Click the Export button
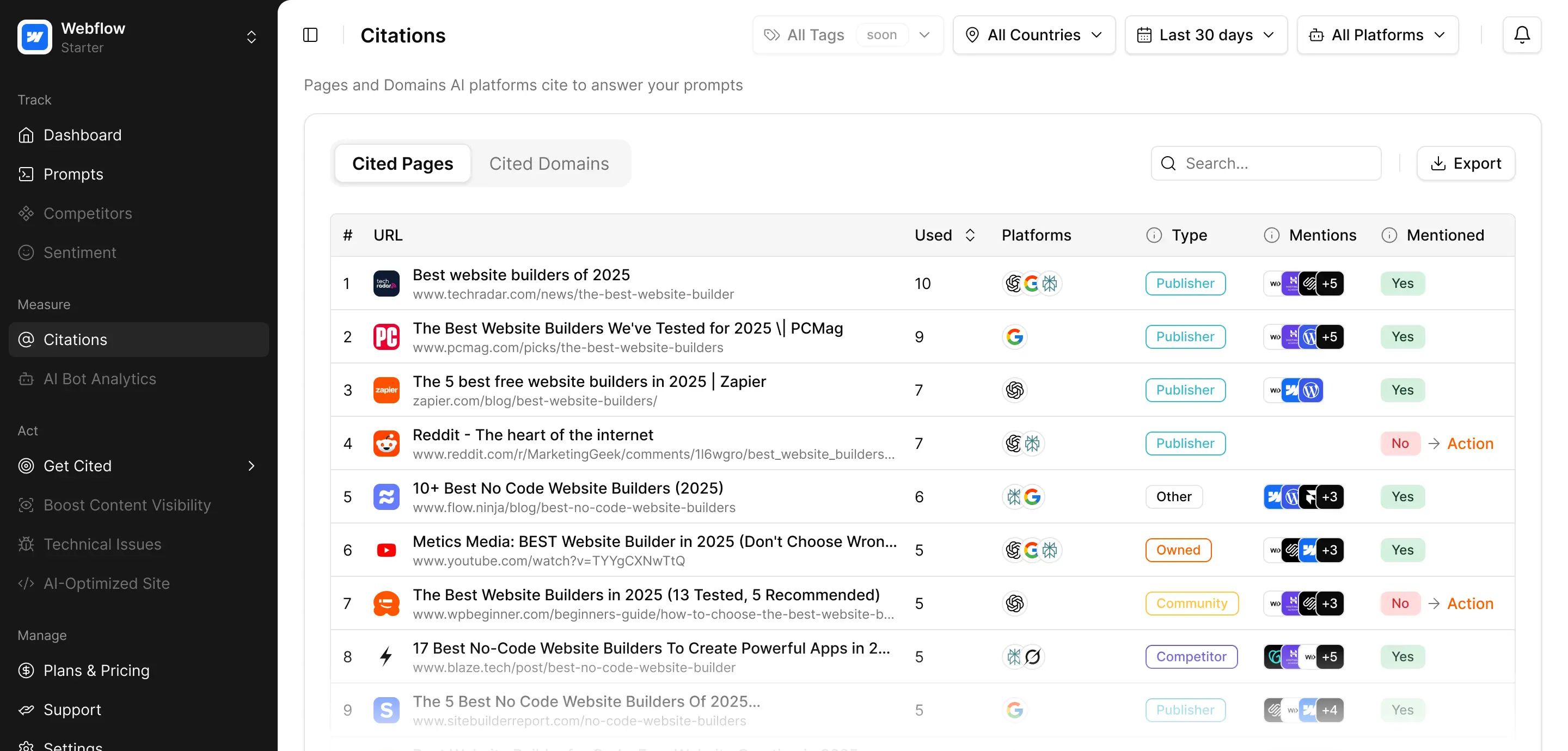Image resolution: width=1568 pixels, height=751 pixels. tap(1466, 163)
